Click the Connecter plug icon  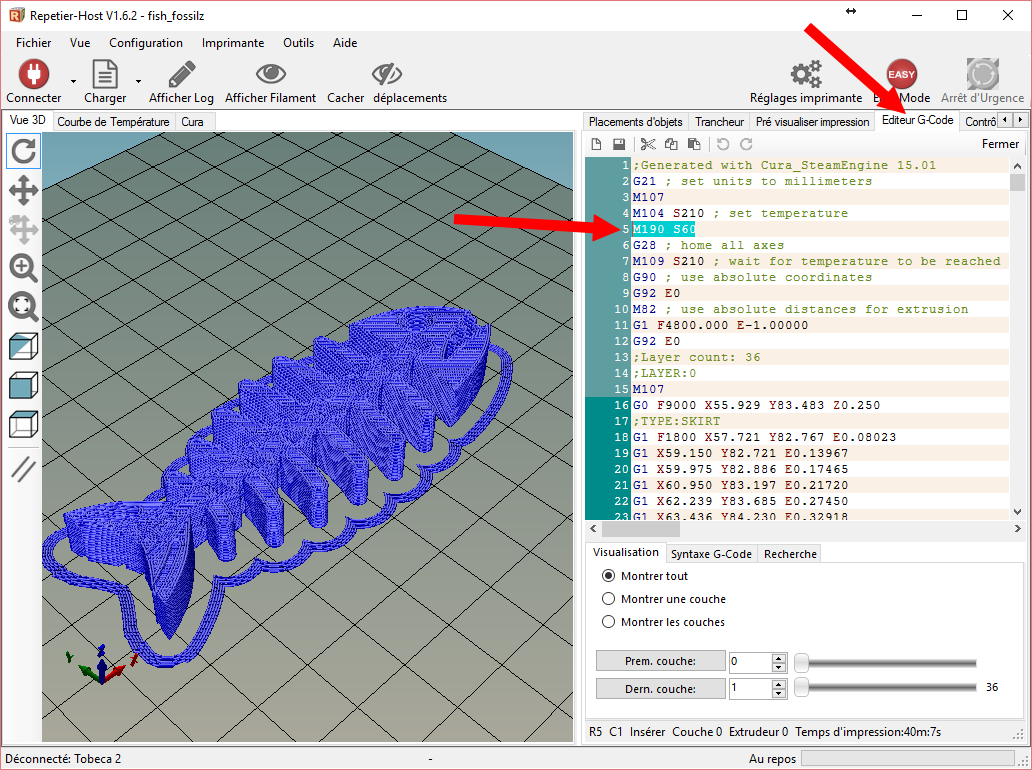pyautogui.click(x=33, y=75)
